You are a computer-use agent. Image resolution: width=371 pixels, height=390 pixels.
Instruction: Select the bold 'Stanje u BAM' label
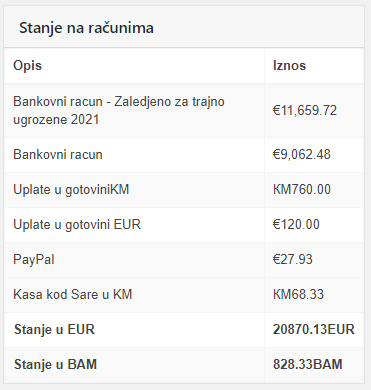pos(55,364)
